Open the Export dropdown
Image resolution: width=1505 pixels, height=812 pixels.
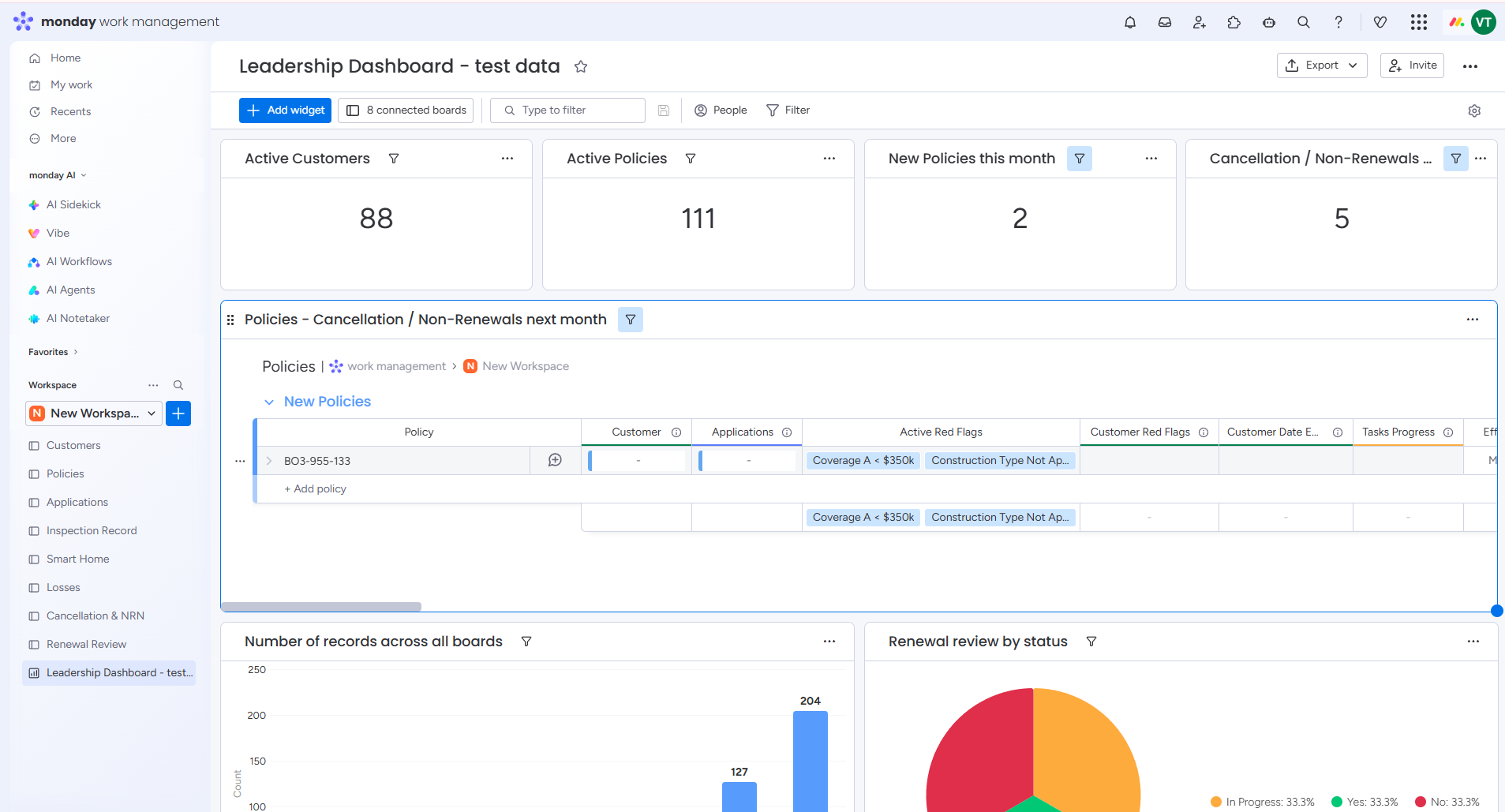tap(1322, 65)
